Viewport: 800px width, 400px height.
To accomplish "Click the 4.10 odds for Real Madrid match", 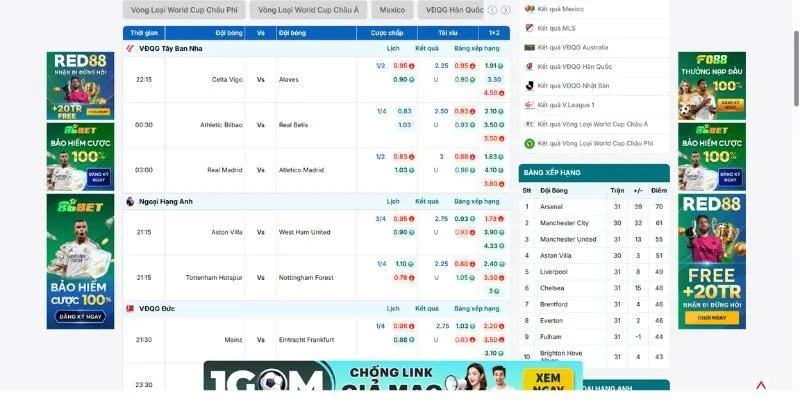I will pos(494,170).
